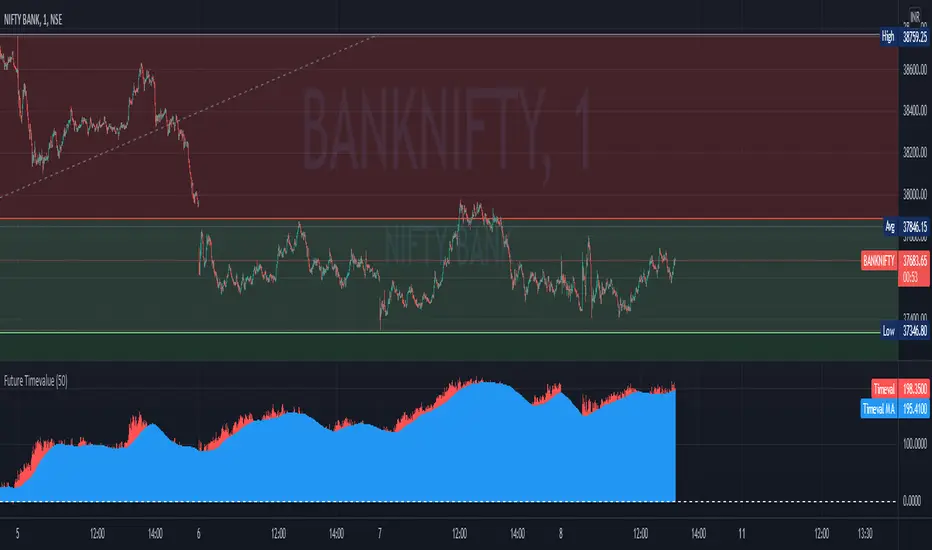This screenshot has height=550, width=932.
Task: Click the NIFTY BANK, 1, NSE symbol title
Action: 33,20
